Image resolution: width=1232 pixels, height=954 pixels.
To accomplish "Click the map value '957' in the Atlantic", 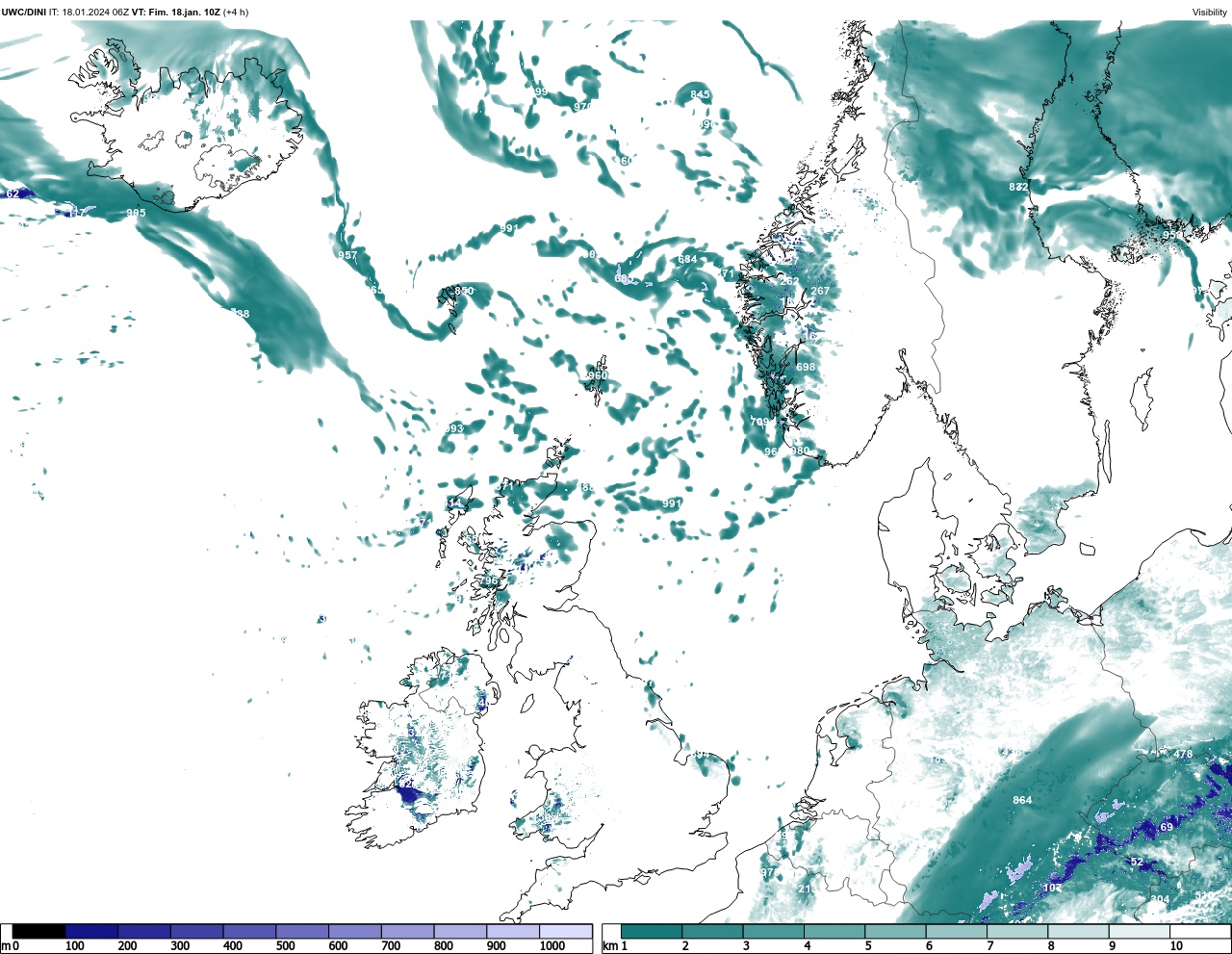I will [x=347, y=255].
